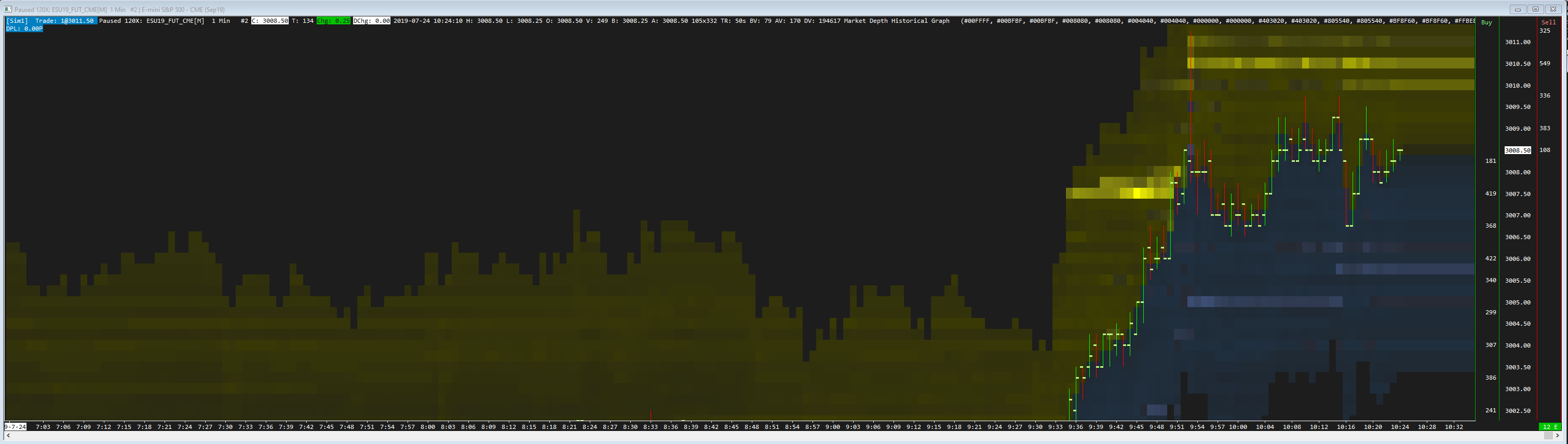
Task: Click the 3004.50 price level
Action: (1518, 324)
